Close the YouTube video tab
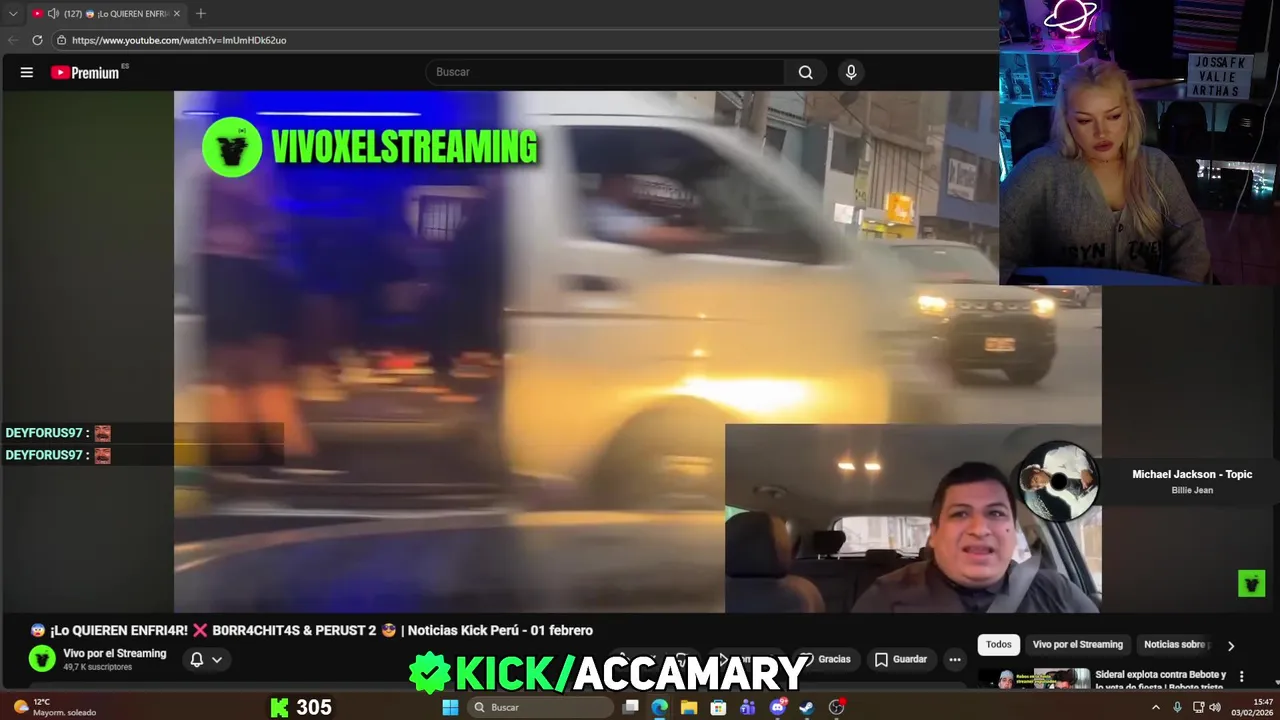1280x720 pixels. pos(177,13)
